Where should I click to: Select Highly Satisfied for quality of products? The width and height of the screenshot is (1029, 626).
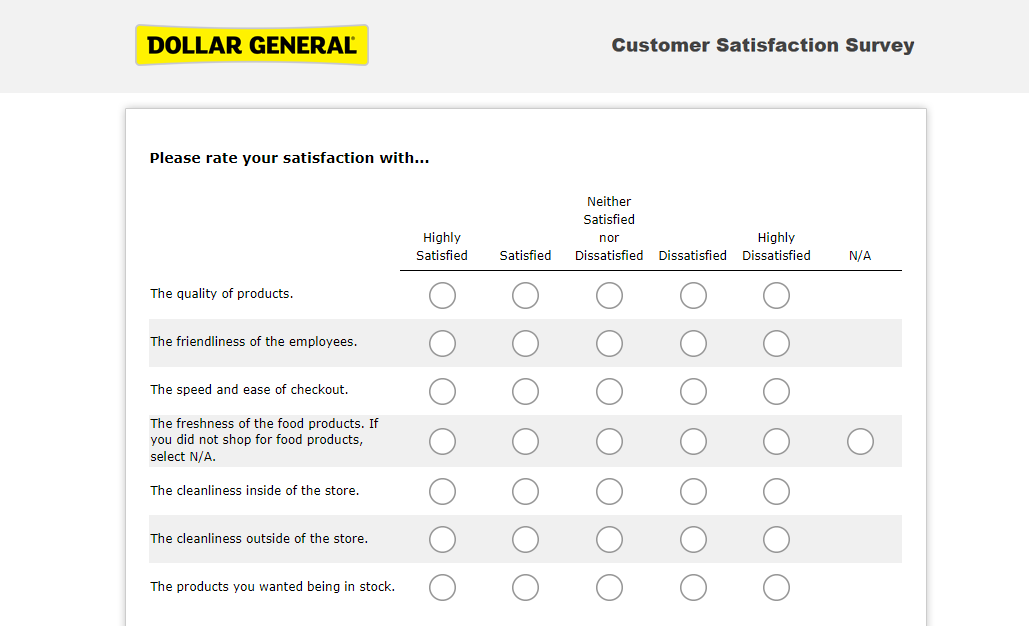[442, 295]
